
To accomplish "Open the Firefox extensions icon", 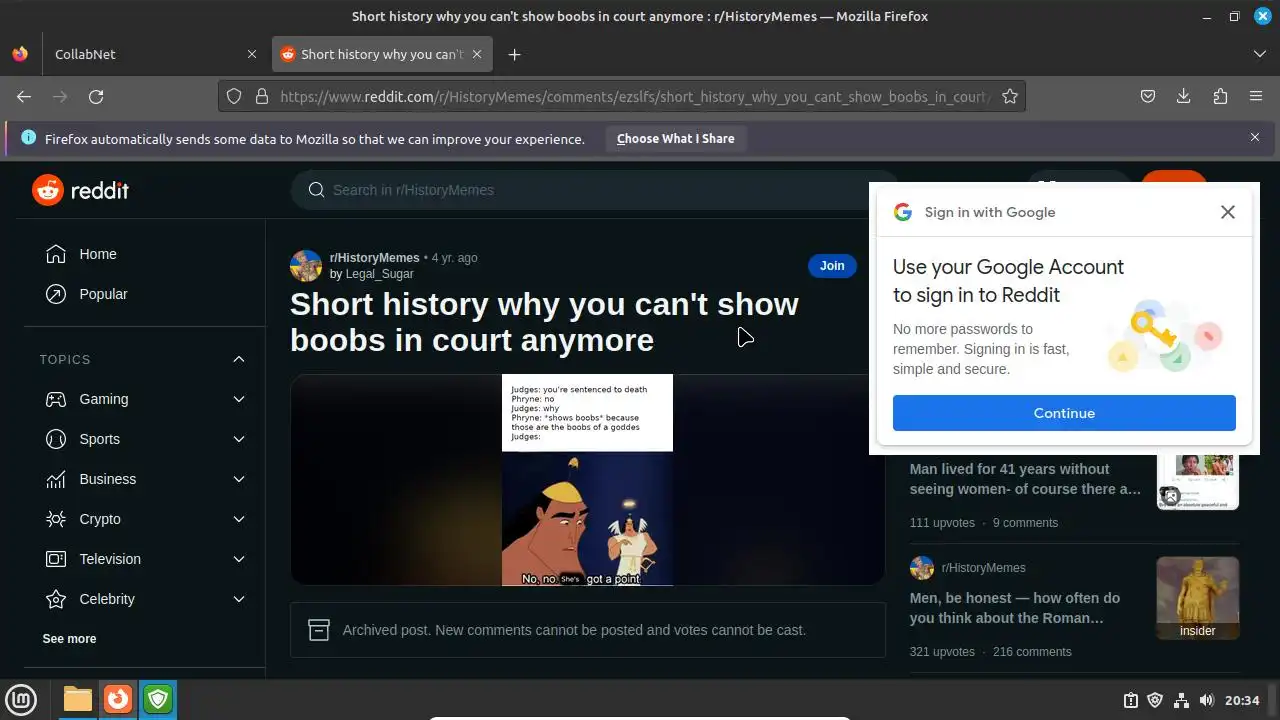I will 1220,96.
